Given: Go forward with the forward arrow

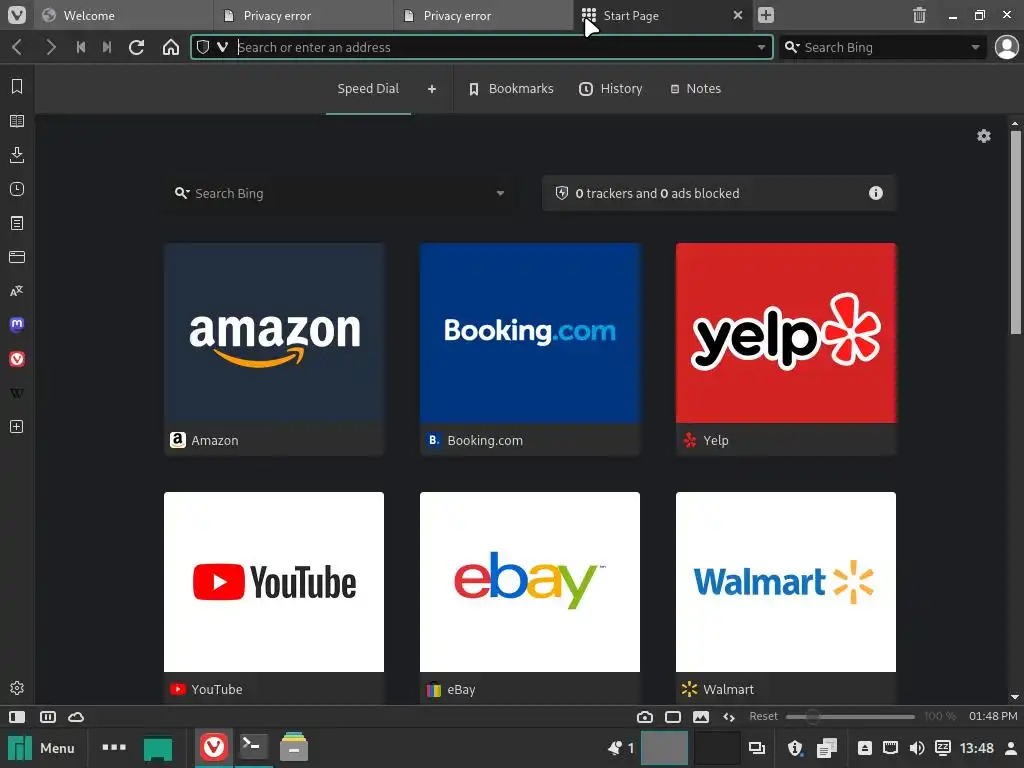Looking at the screenshot, I should [x=50, y=47].
